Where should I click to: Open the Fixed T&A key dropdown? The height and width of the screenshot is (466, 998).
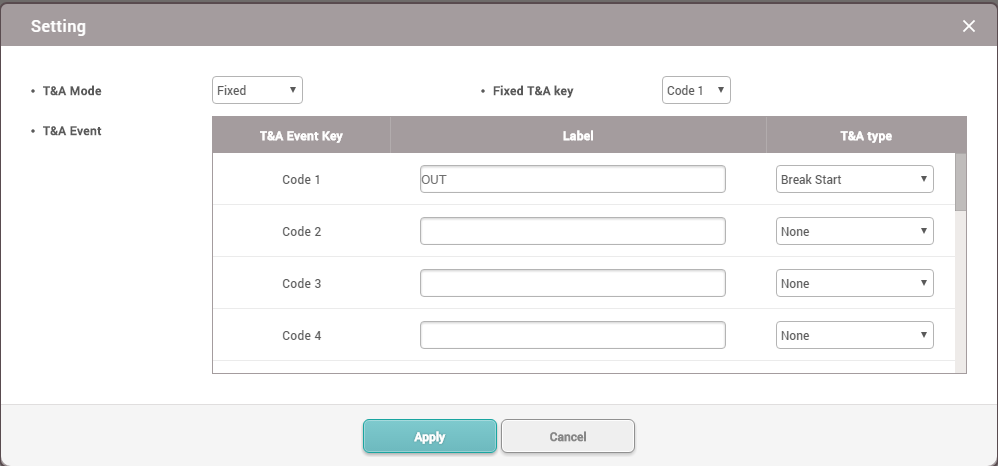click(696, 91)
